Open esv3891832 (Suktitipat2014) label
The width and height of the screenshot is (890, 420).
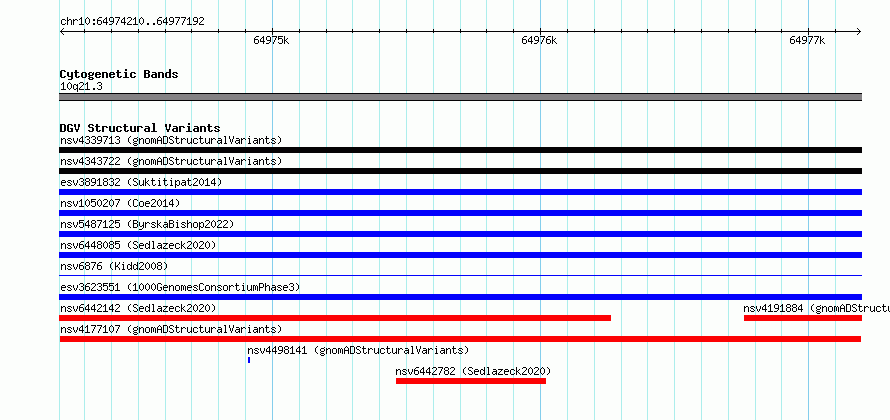(x=141, y=182)
